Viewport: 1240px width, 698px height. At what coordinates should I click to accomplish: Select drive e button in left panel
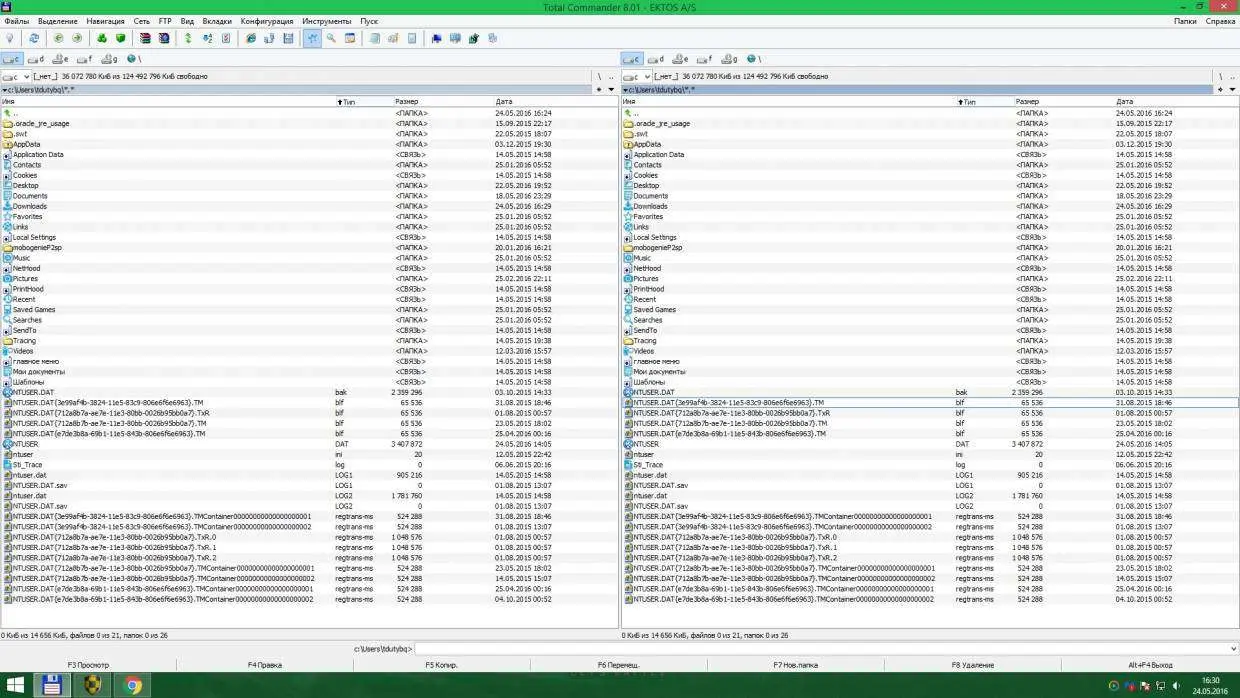62,59
